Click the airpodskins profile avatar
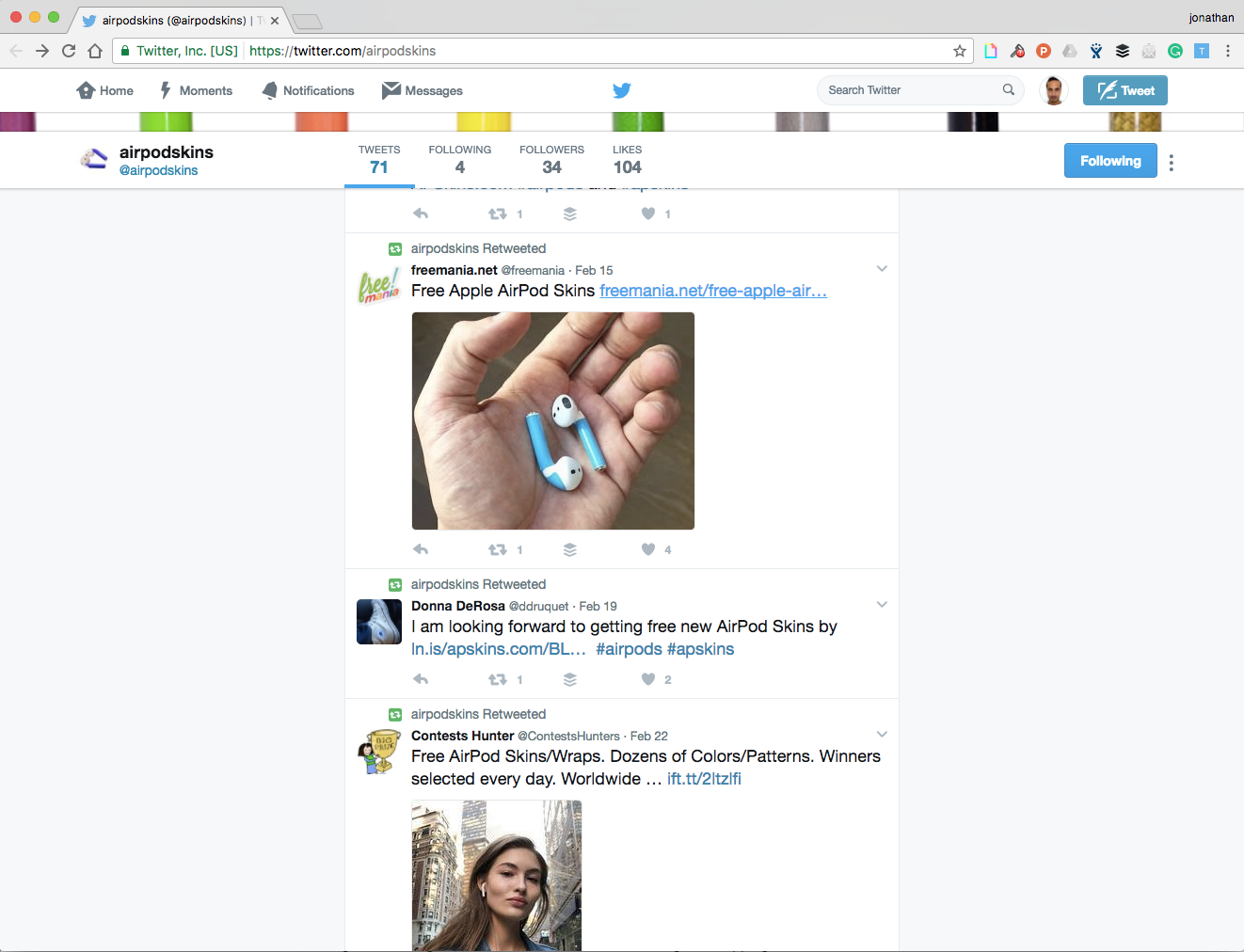This screenshot has width=1244, height=952. (93, 159)
